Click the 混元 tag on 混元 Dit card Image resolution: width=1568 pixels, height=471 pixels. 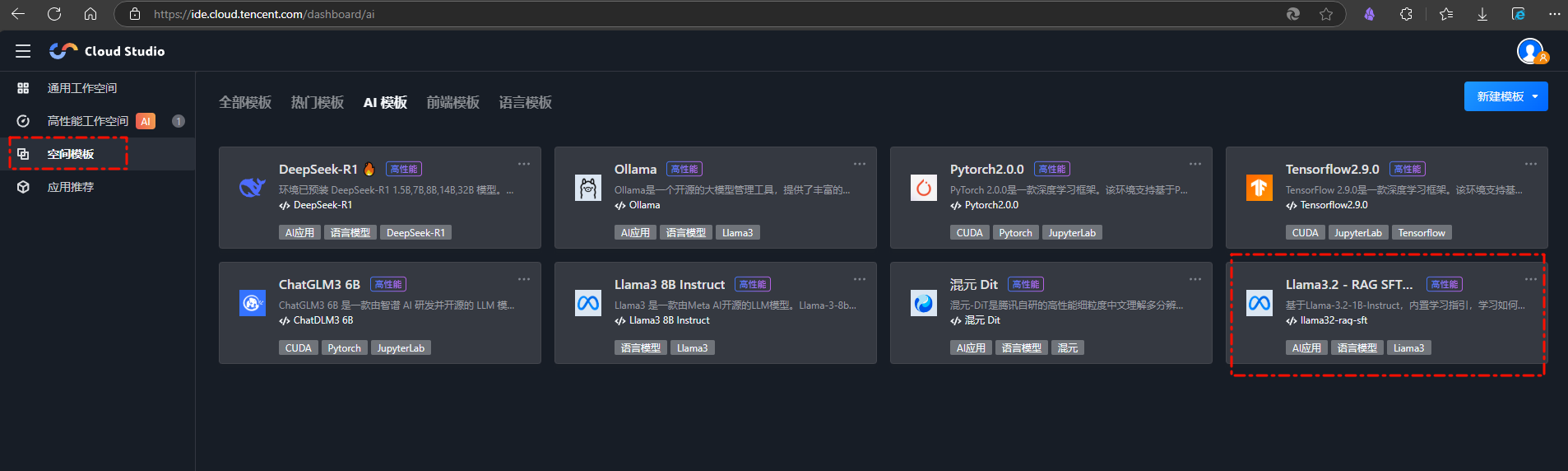tap(1068, 348)
